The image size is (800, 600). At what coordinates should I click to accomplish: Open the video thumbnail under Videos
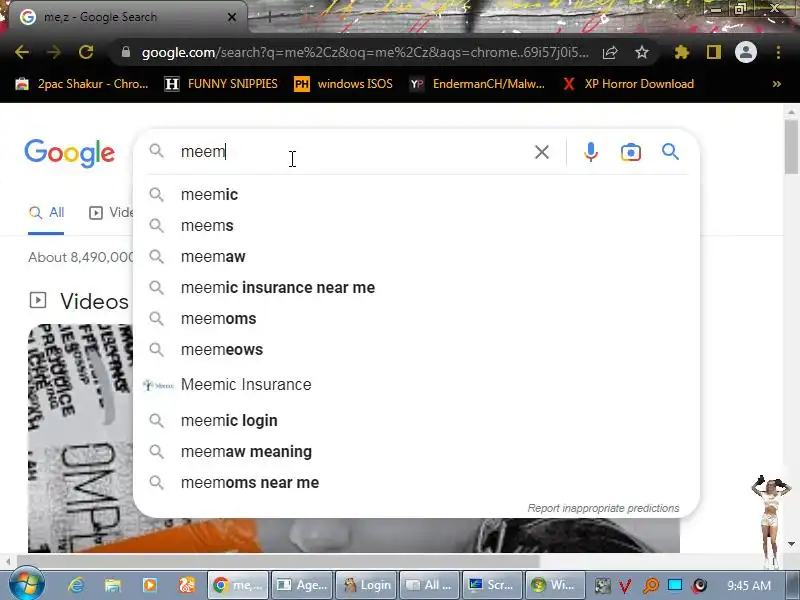tap(80, 438)
